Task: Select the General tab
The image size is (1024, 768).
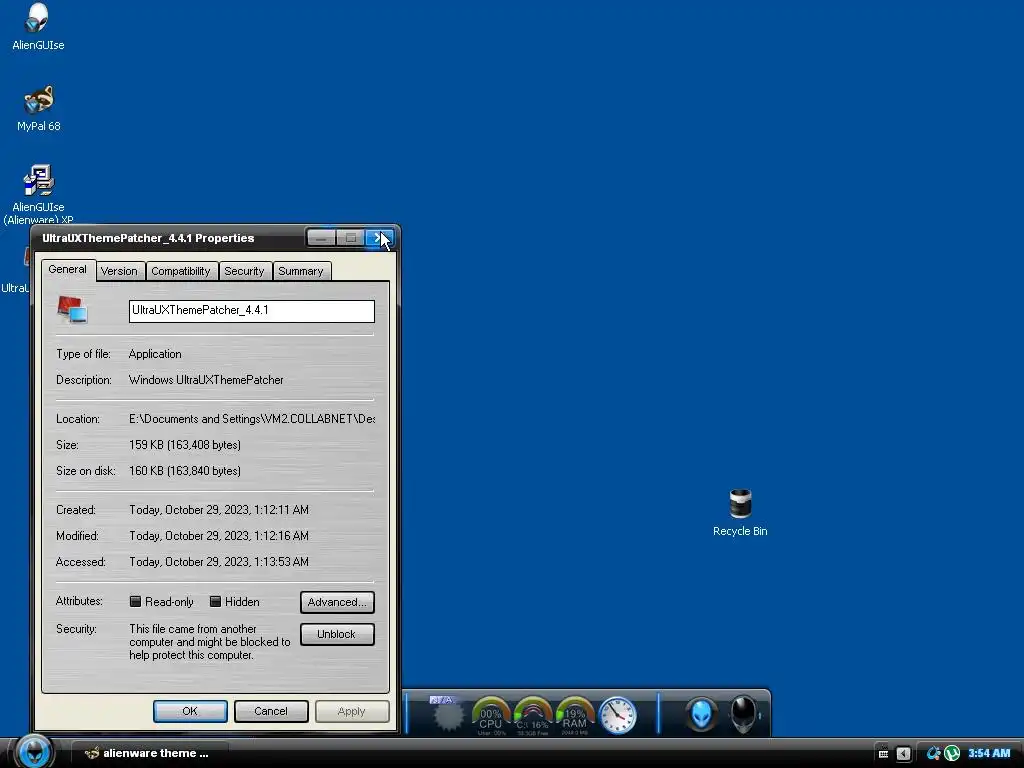Action: point(67,270)
